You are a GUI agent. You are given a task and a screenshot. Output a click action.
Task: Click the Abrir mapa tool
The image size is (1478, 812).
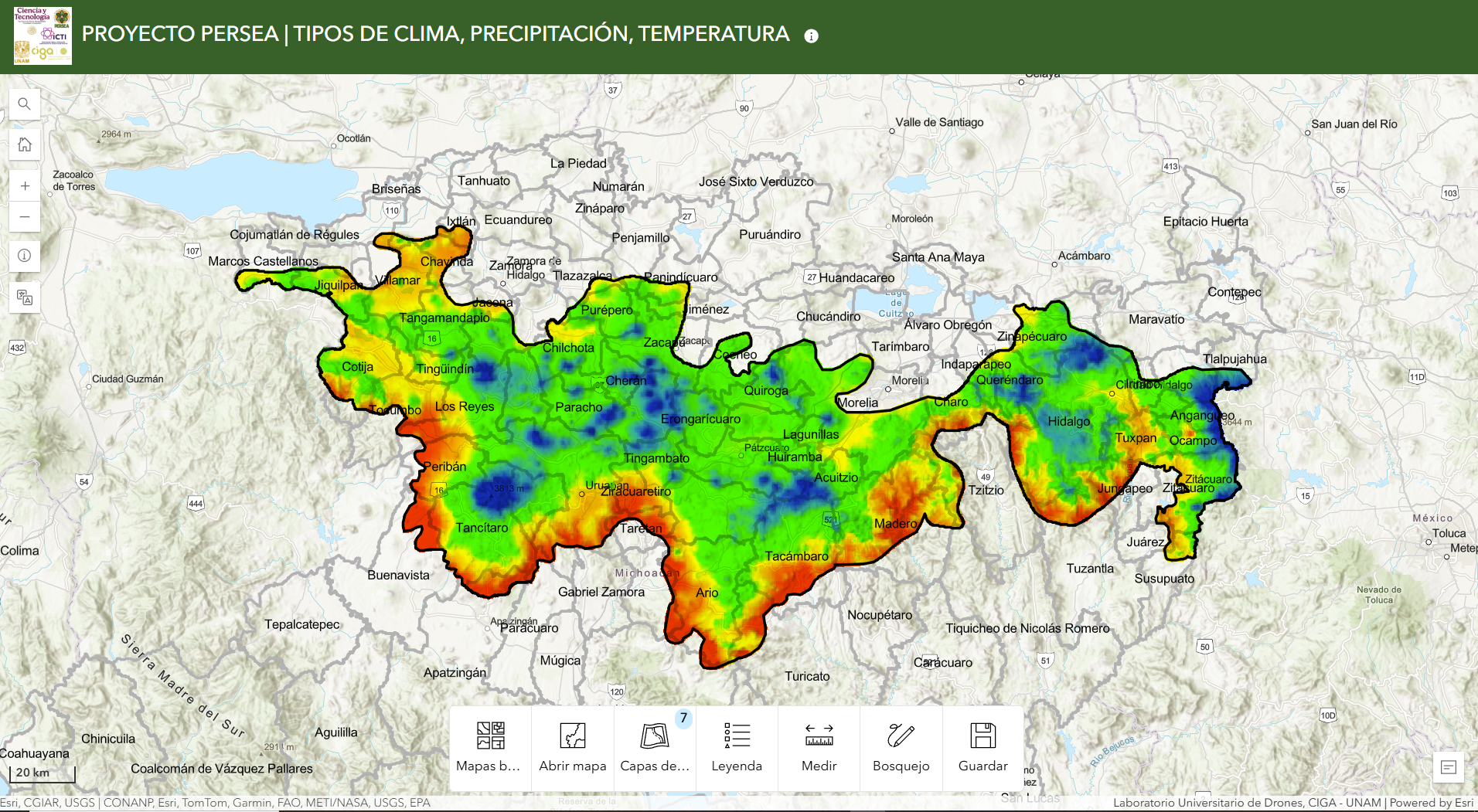572,747
